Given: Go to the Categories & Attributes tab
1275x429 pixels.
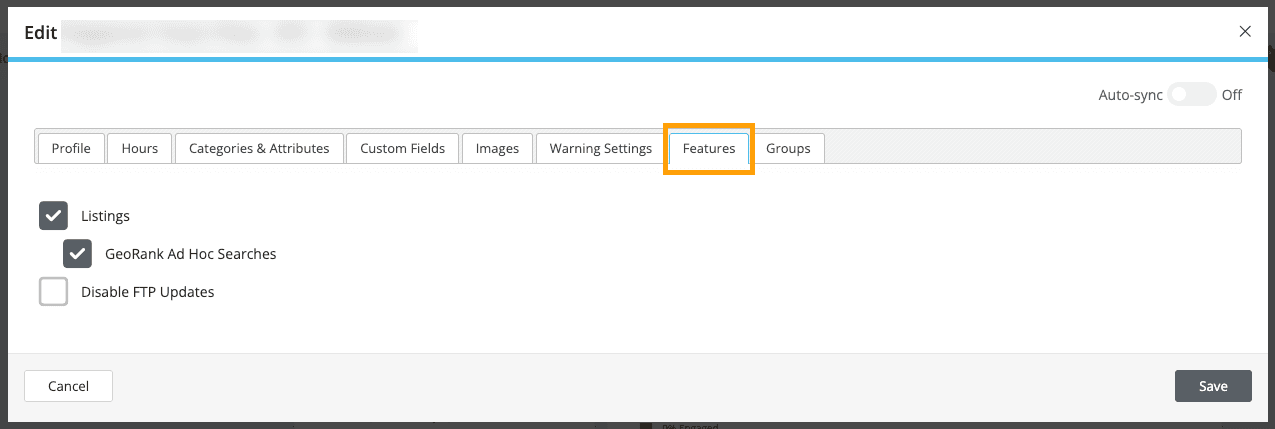Looking at the screenshot, I should [259, 148].
